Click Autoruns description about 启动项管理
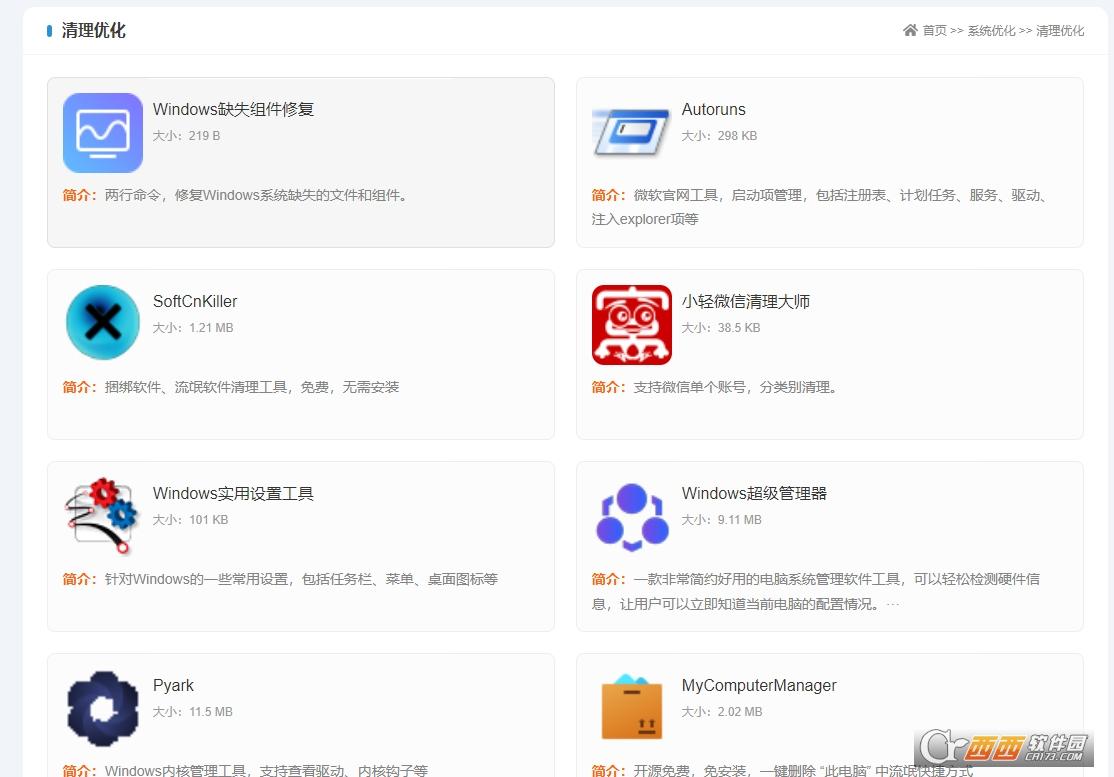1114x777 pixels. (821, 207)
